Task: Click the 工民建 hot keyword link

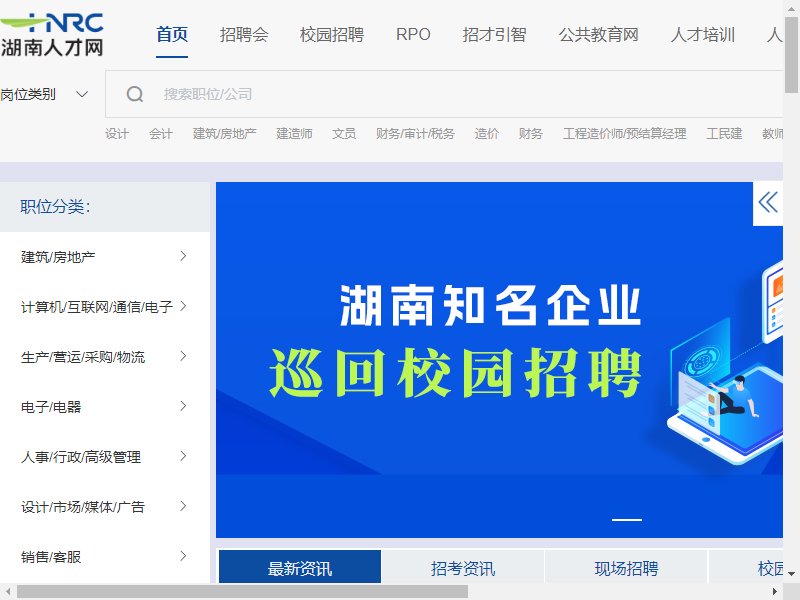Action: coord(724,134)
